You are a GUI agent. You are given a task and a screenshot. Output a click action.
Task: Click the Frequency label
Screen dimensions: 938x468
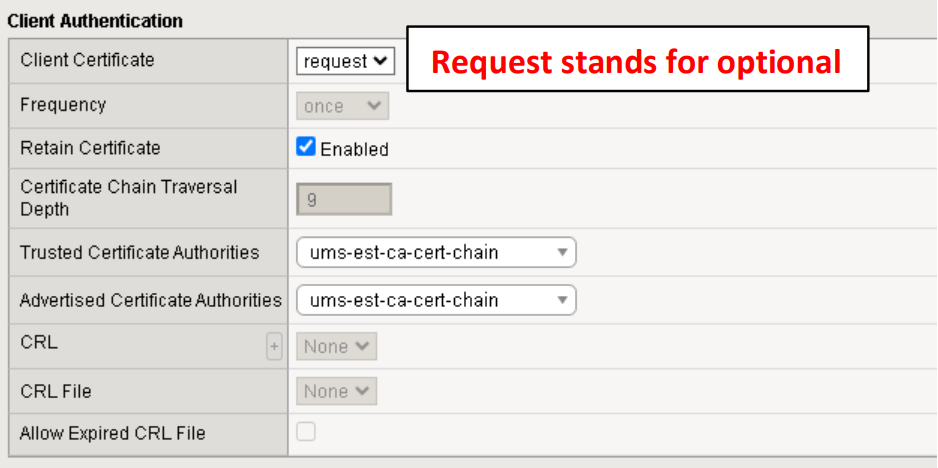pyautogui.click(x=63, y=105)
